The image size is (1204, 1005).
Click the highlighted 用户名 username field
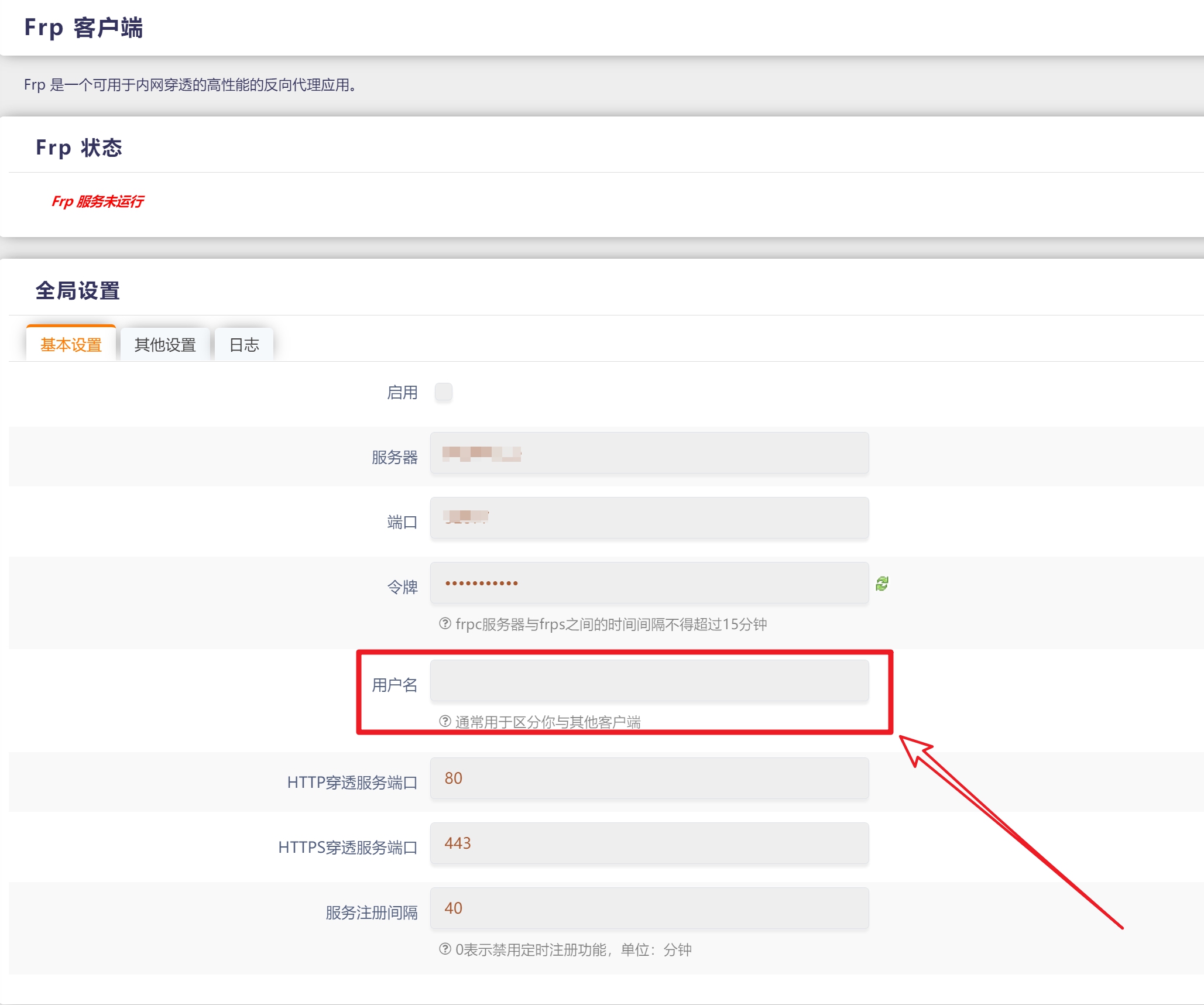click(x=649, y=680)
